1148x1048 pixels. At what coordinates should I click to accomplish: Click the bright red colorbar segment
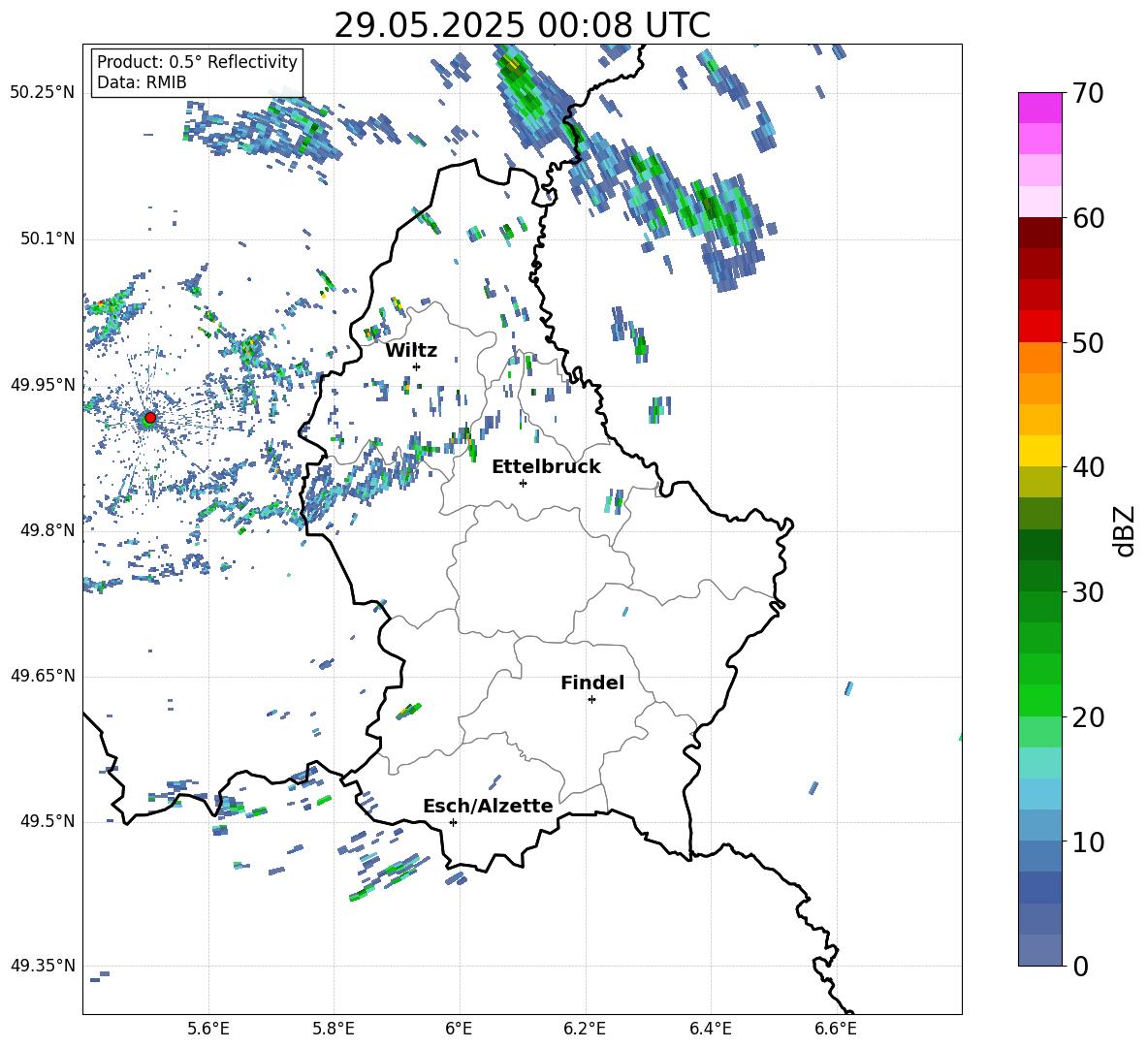pos(1040,327)
